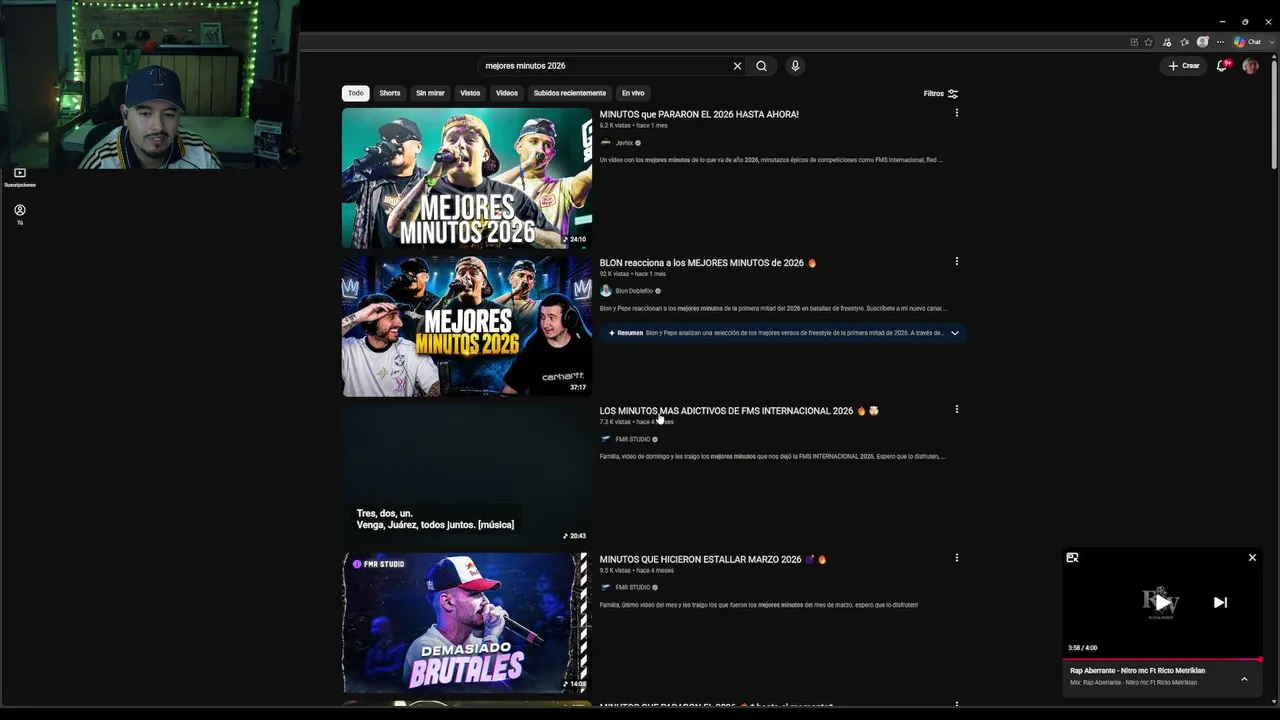The height and width of the screenshot is (720, 1280).
Task: Click the miniplayer title Rap Aberrante
Action: 1138,671
